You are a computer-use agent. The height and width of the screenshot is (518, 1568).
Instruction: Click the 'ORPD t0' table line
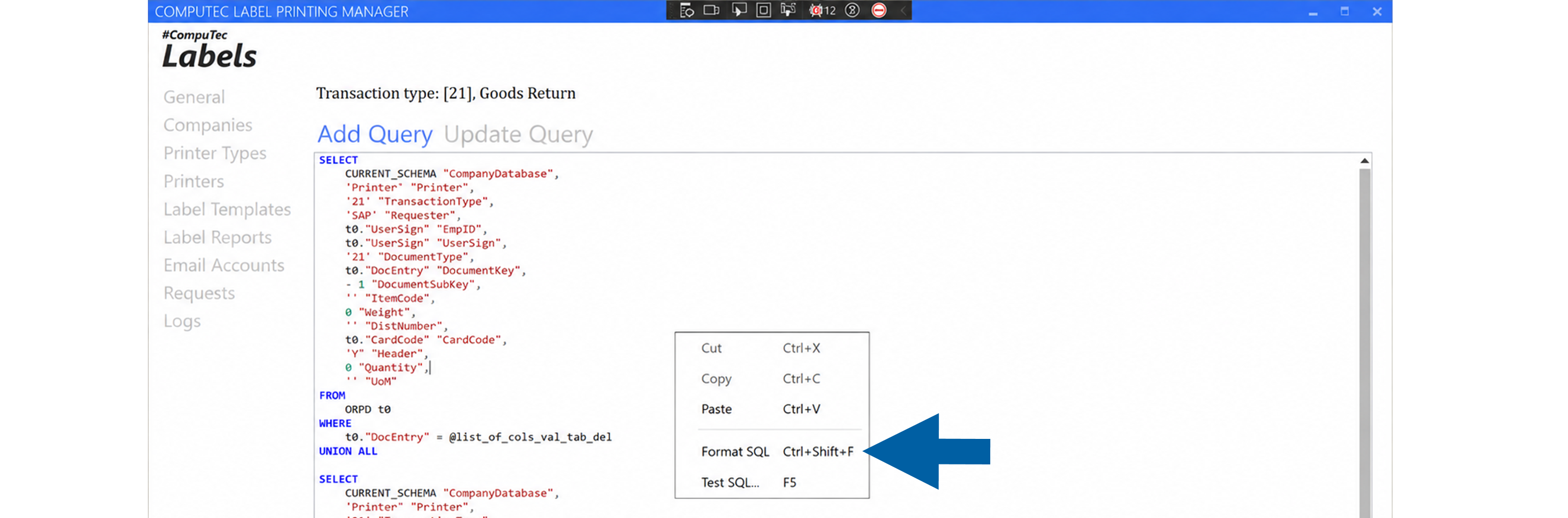[x=368, y=409]
